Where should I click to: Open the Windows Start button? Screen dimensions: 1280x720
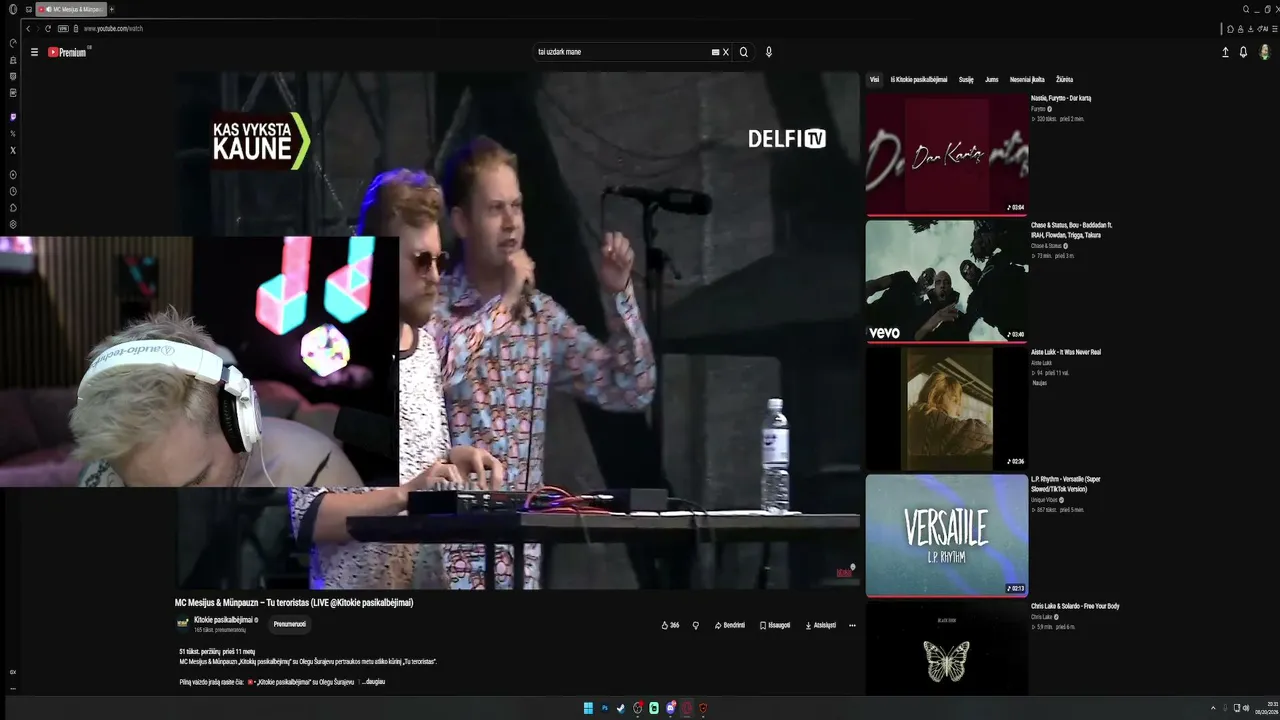588,708
